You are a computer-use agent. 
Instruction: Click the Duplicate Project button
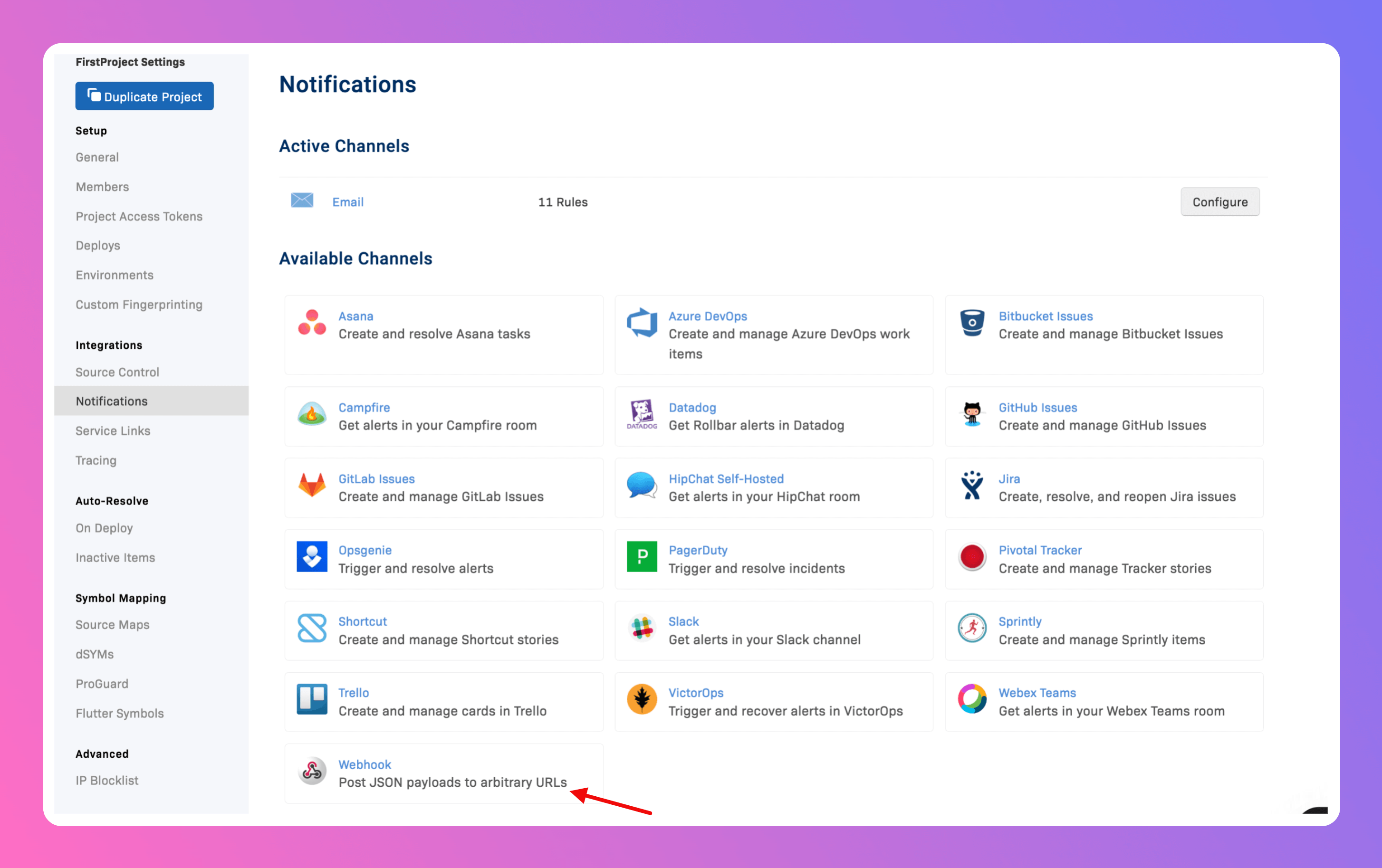pyautogui.click(x=144, y=96)
